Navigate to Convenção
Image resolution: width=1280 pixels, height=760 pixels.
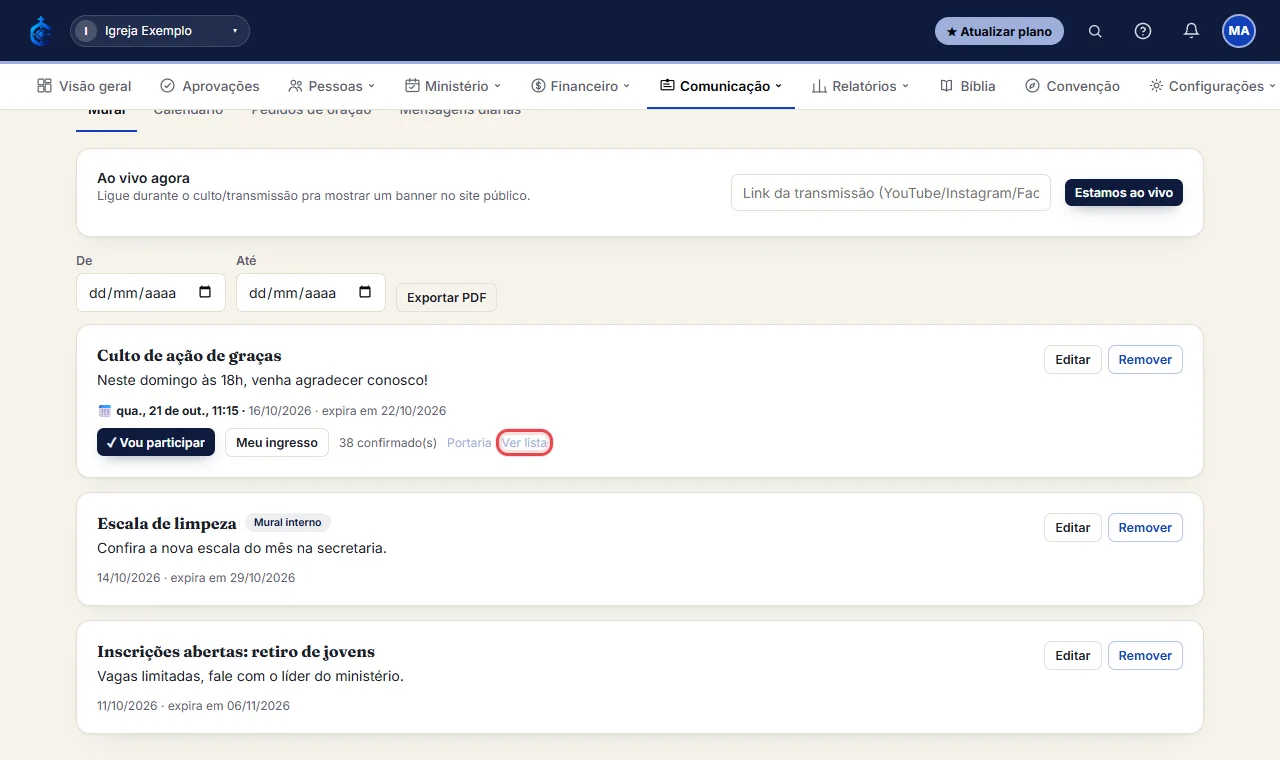pos(1072,86)
